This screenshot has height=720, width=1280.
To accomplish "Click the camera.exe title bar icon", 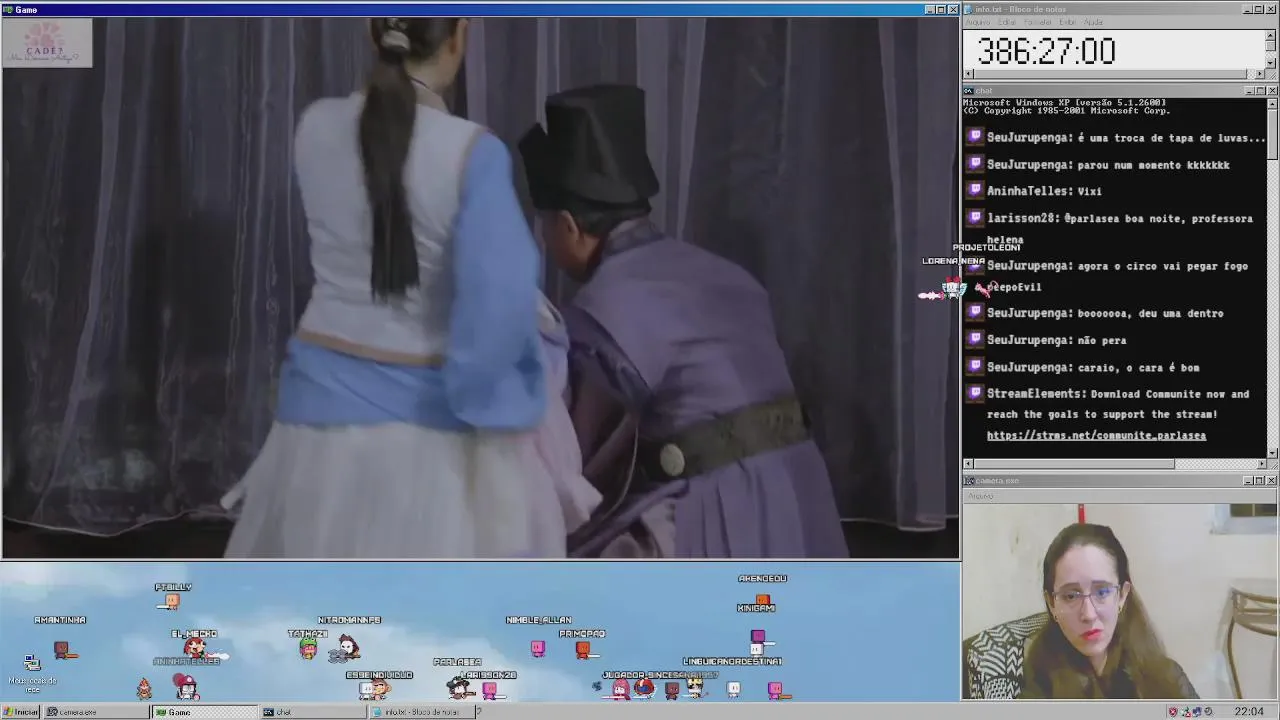I will click(969, 481).
